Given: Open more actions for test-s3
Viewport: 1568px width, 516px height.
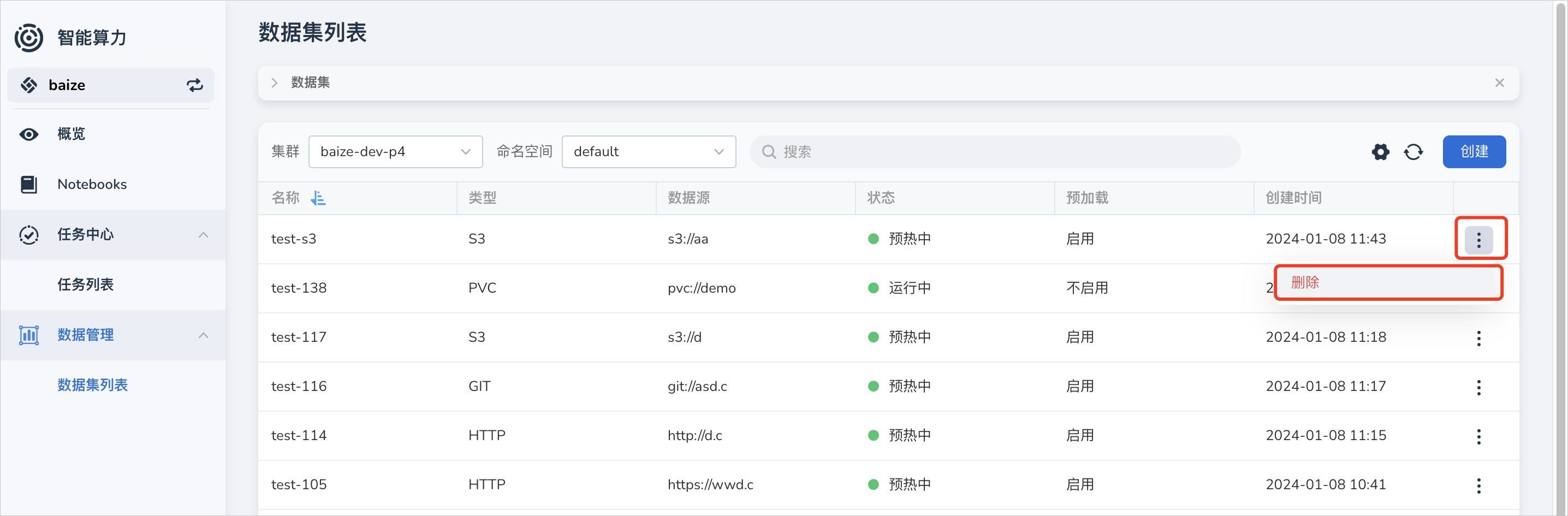Looking at the screenshot, I should point(1478,240).
